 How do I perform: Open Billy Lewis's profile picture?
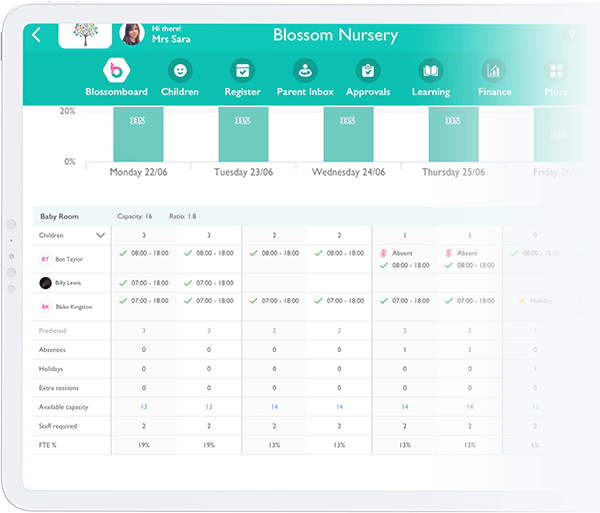[x=45, y=283]
